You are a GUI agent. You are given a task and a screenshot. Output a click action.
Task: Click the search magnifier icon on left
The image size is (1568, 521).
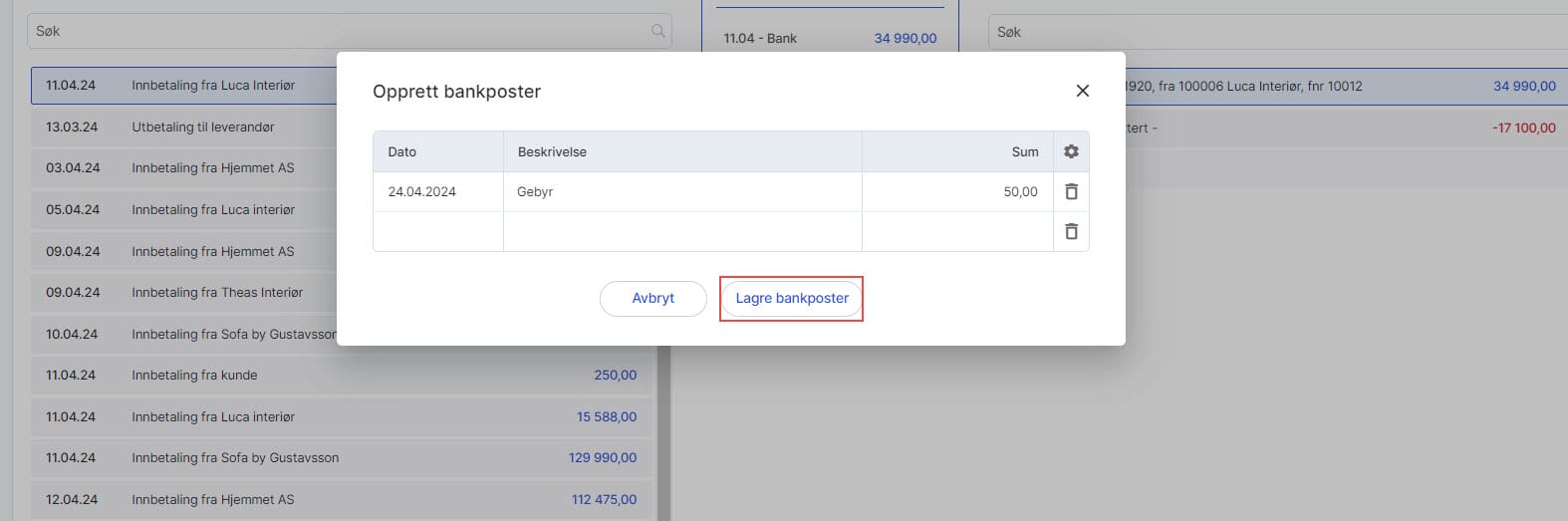(x=657, y=31)
